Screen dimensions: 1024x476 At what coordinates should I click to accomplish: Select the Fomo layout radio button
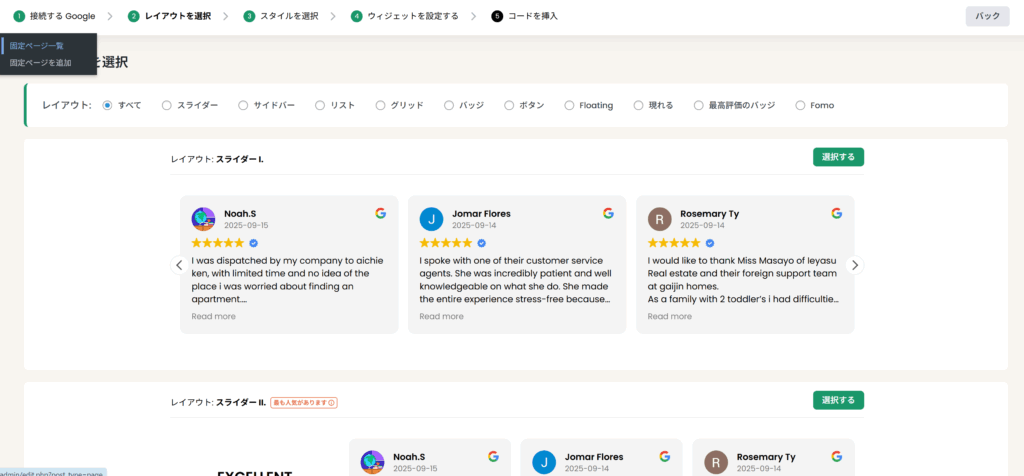tap(800, 105)
